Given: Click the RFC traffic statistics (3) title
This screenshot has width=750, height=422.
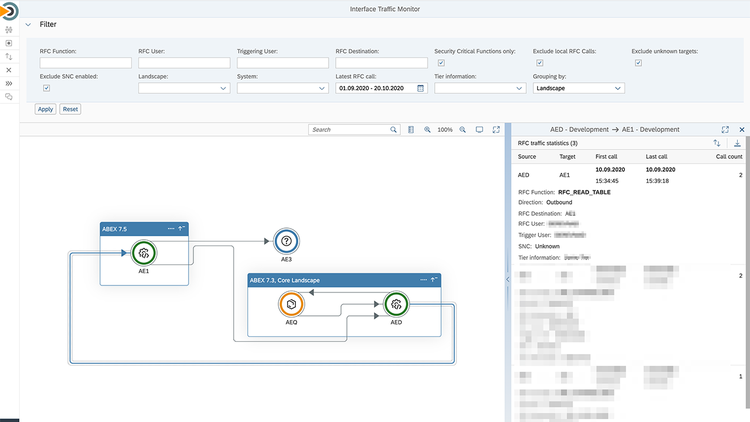Looking at the screenshot, I should click(x=547, y=143).
